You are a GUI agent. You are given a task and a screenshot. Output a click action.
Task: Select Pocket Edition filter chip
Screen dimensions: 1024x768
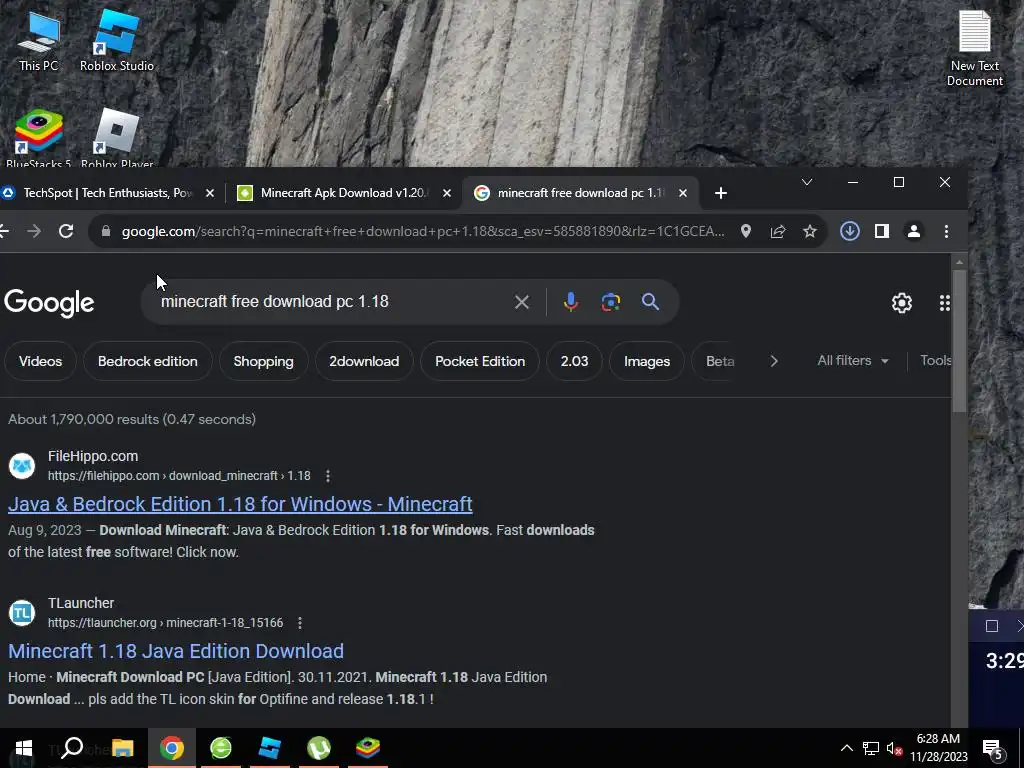480,361
